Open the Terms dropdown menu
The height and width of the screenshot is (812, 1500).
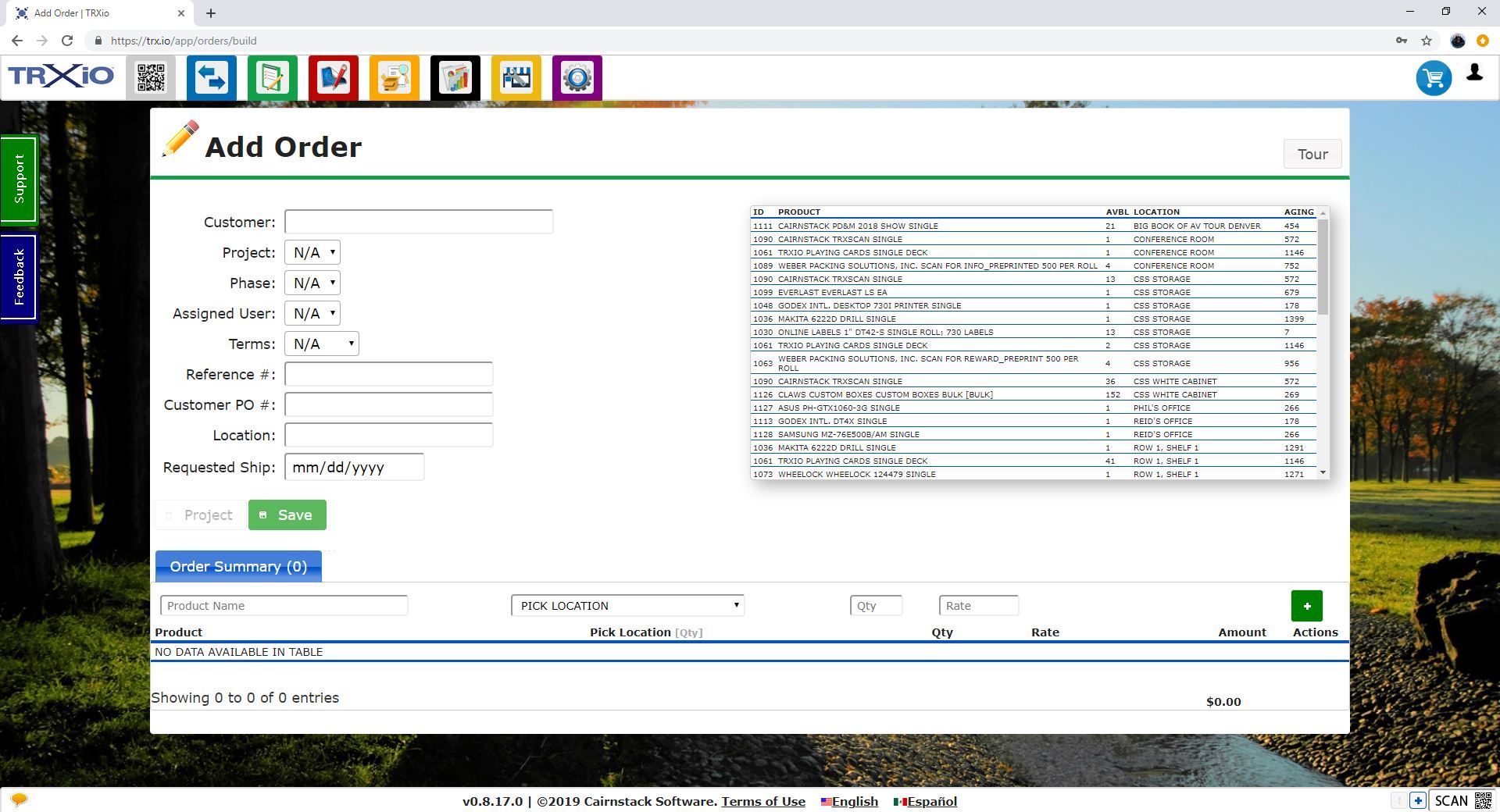tap(321, 344)
